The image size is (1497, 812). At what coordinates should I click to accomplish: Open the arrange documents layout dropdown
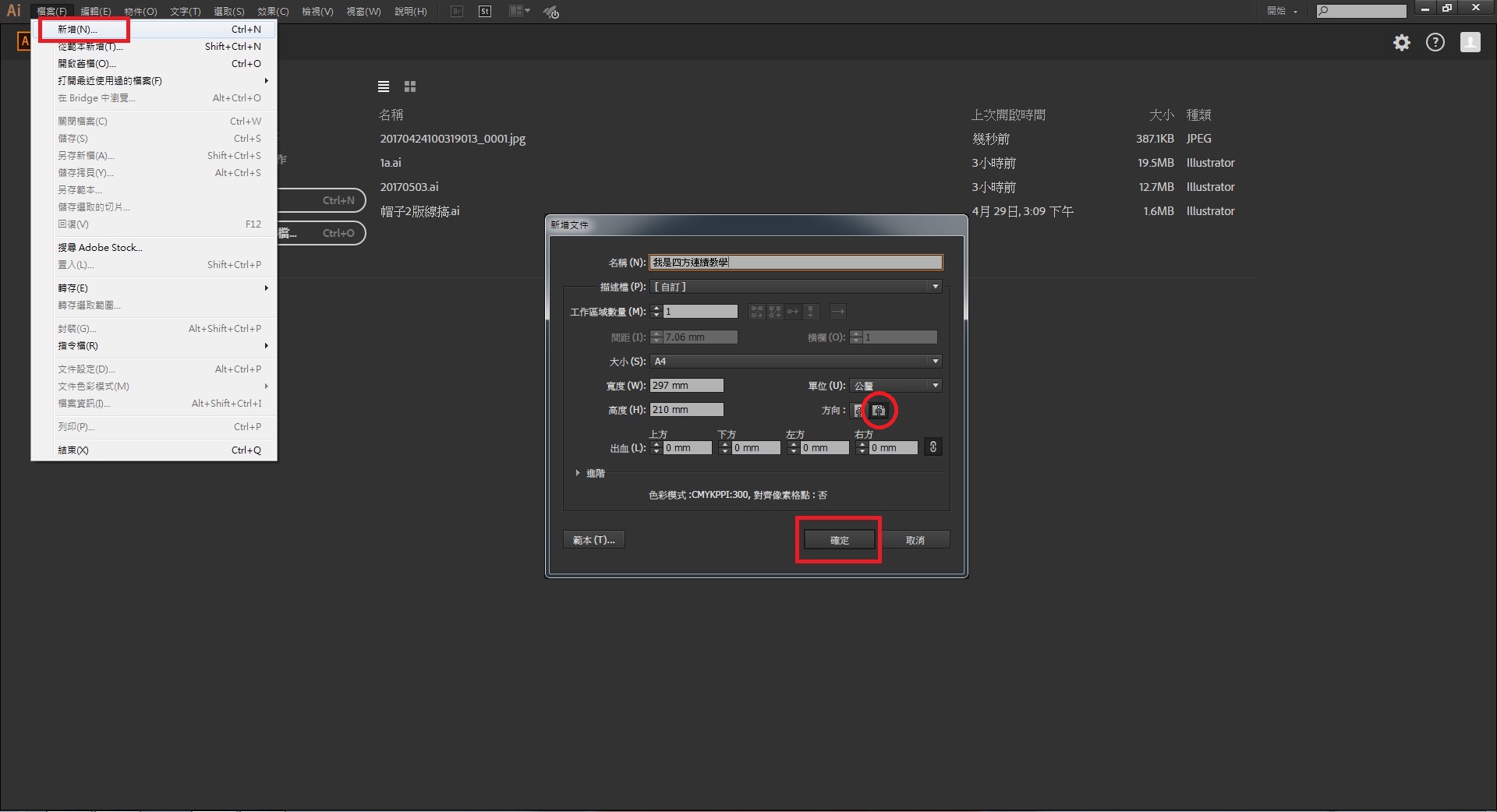519,12
